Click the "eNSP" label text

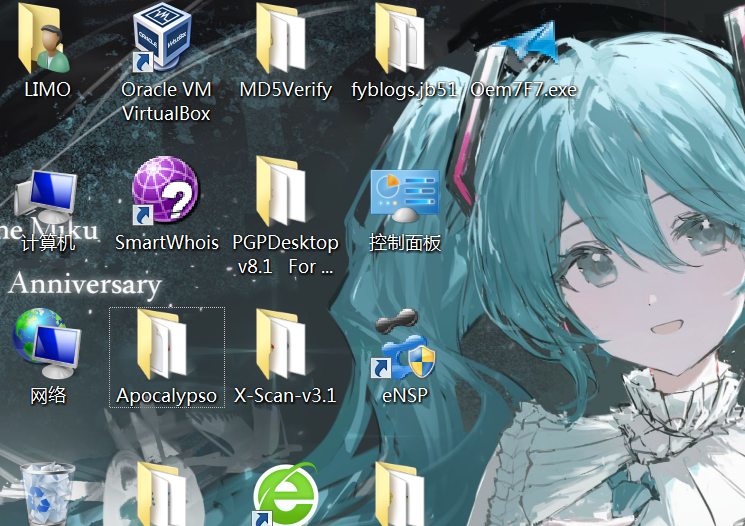pos(405,395)
